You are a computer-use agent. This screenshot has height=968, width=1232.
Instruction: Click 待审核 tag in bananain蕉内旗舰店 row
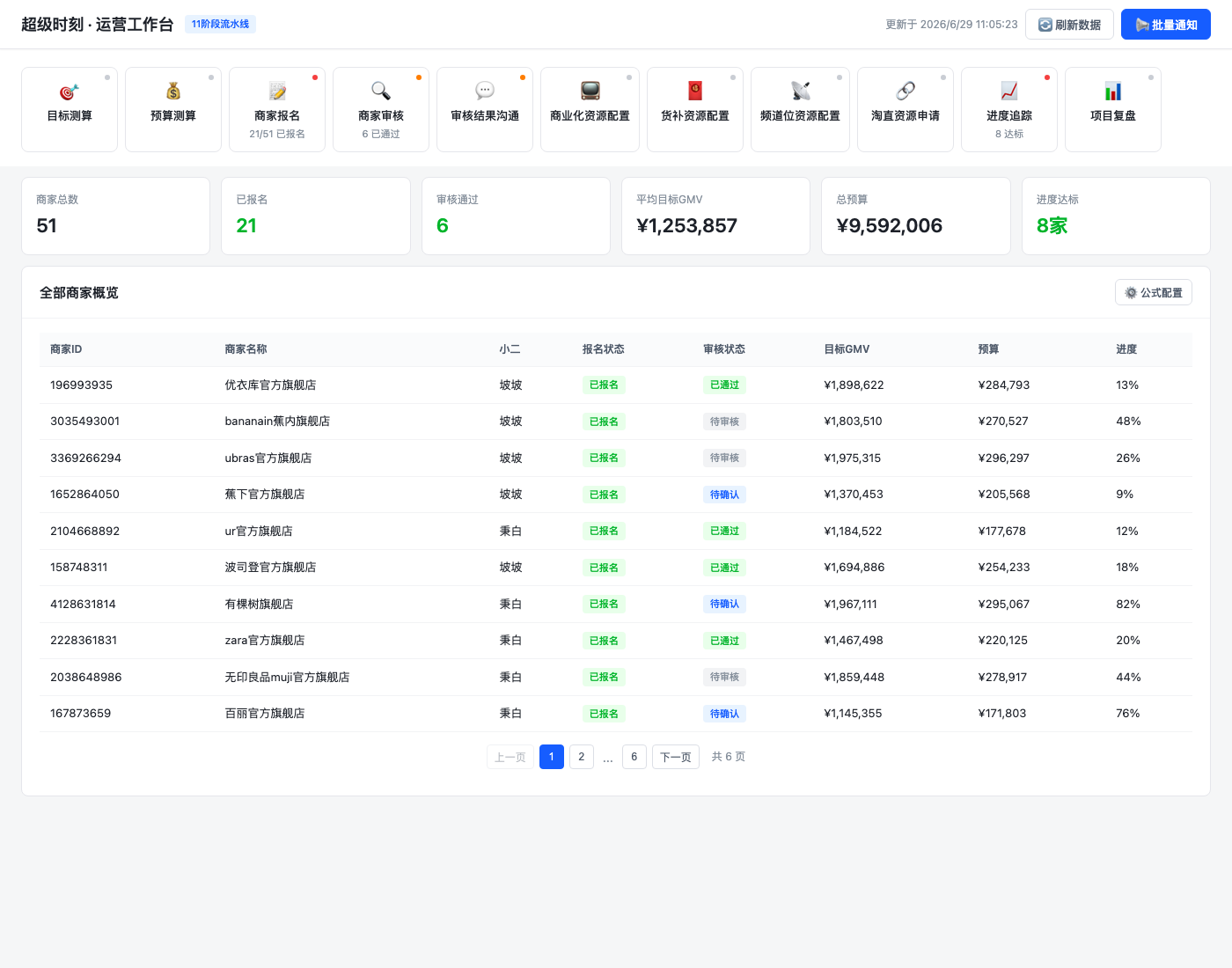724,422
